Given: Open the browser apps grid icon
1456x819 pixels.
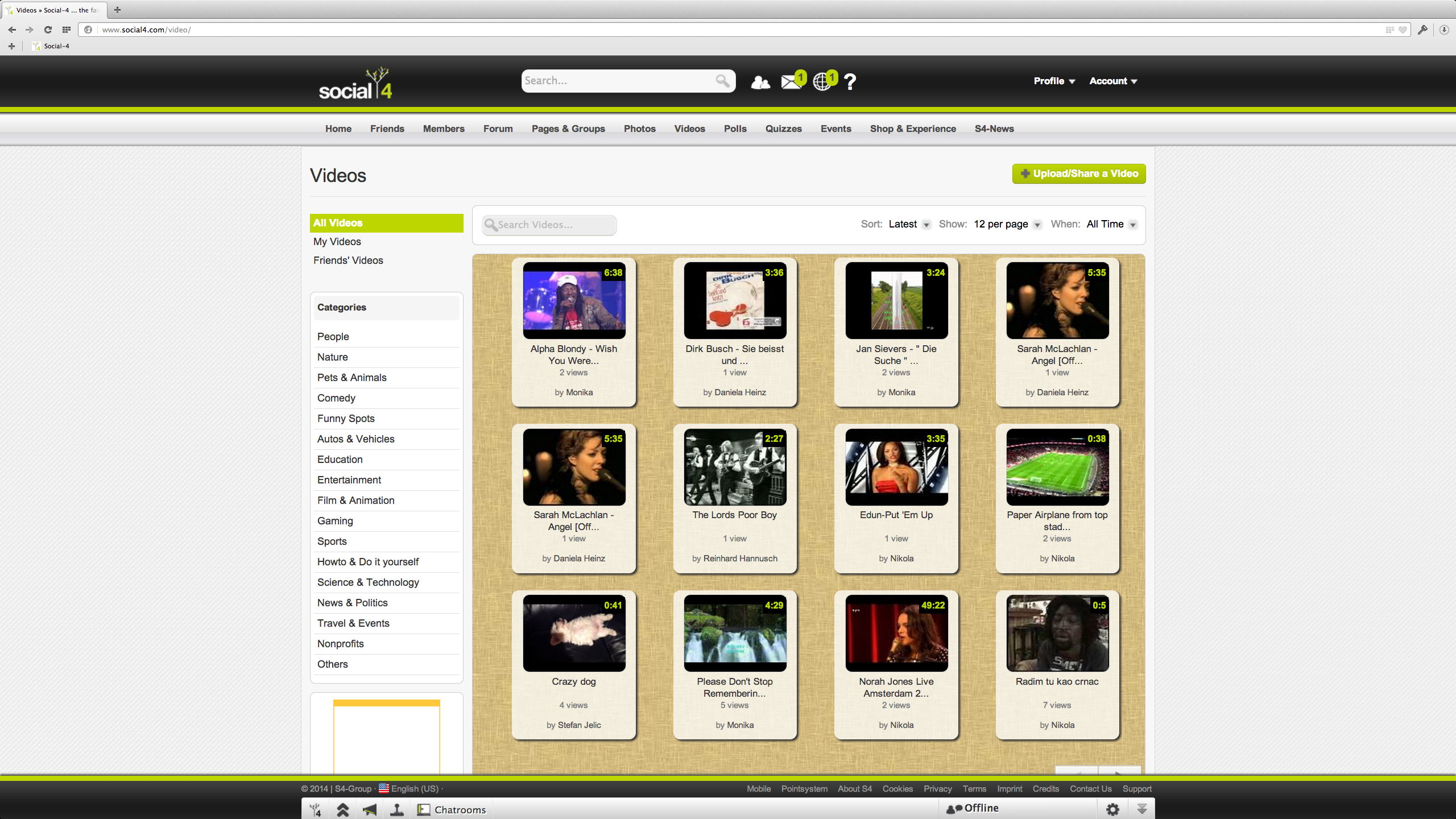Looking at the screenshot, I should [67, 30].
